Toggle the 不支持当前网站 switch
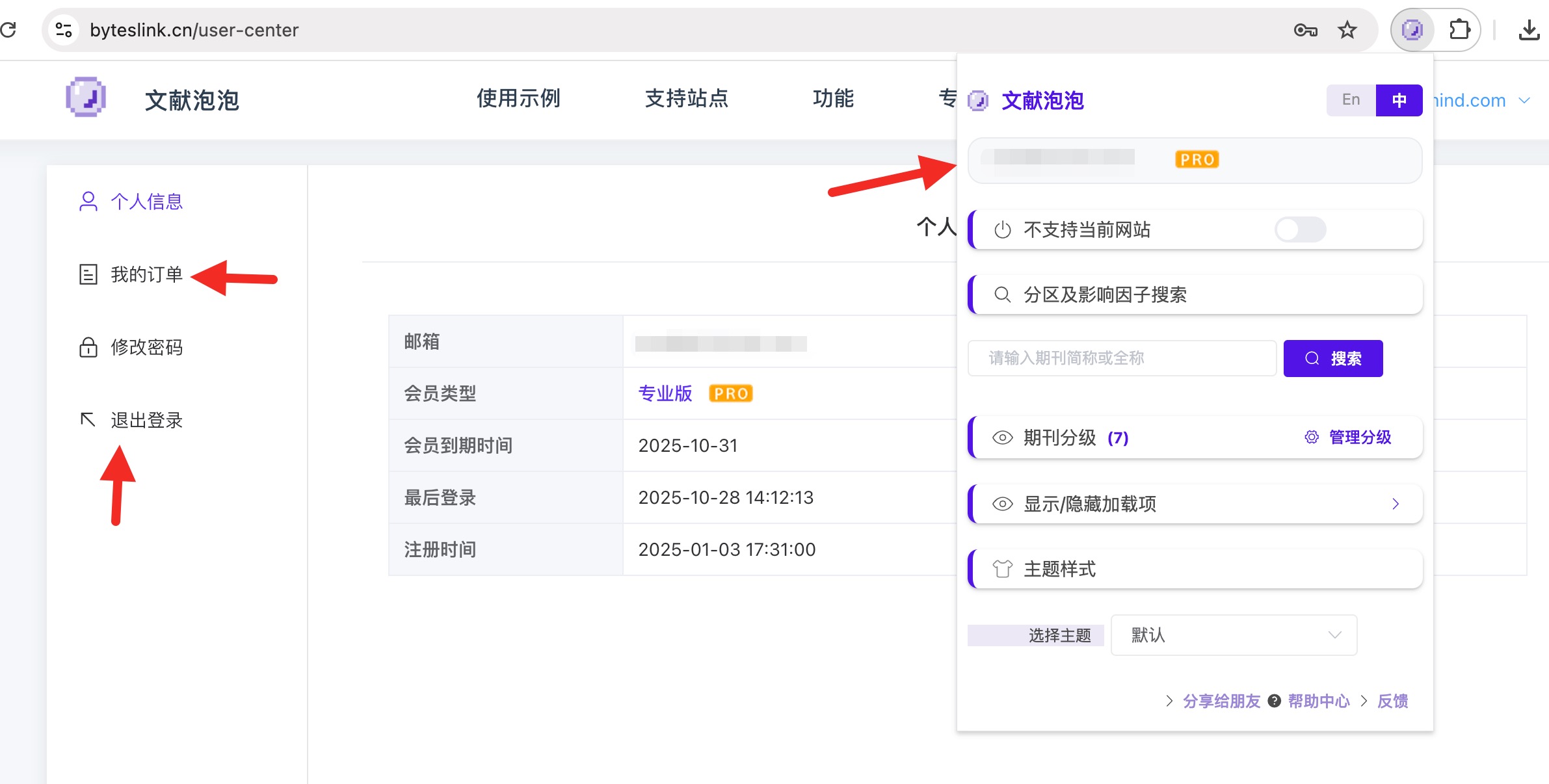The image size is (1549, 784). tap(1300, 229)
